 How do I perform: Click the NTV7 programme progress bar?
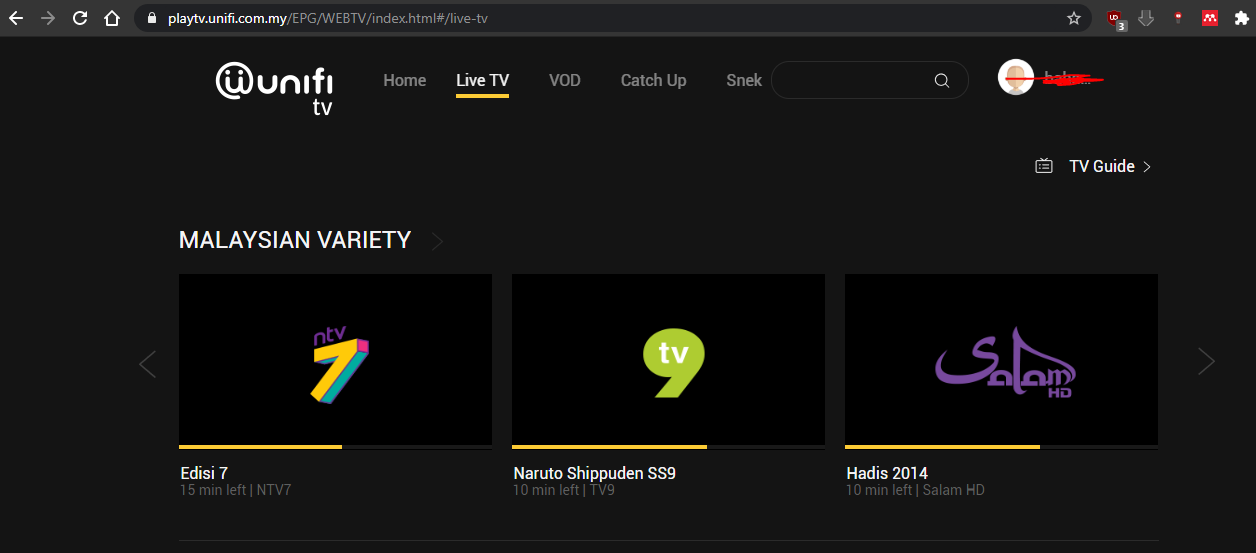[335, 446]
